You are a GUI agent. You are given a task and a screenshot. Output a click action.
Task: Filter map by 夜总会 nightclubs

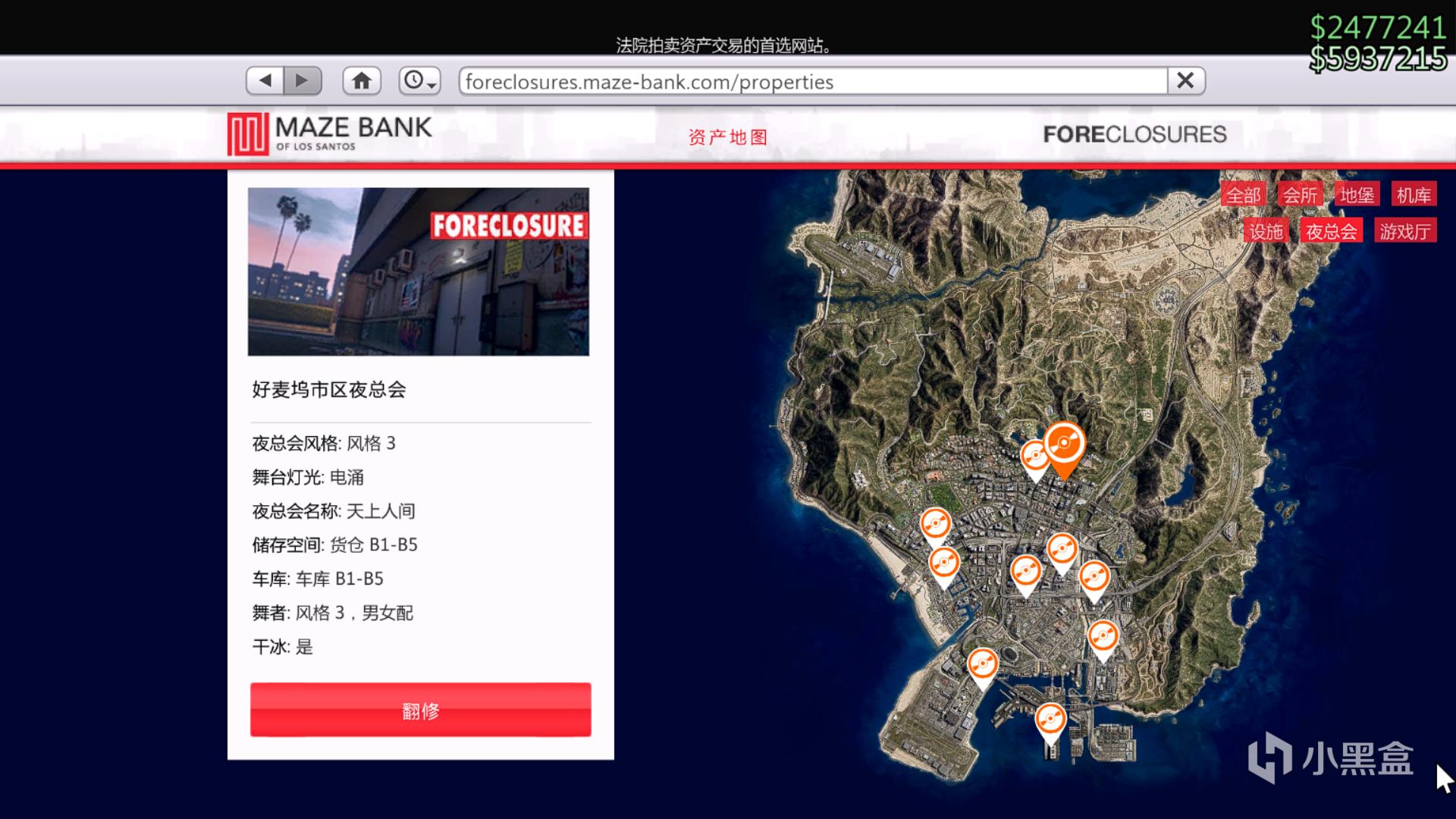1331,231
